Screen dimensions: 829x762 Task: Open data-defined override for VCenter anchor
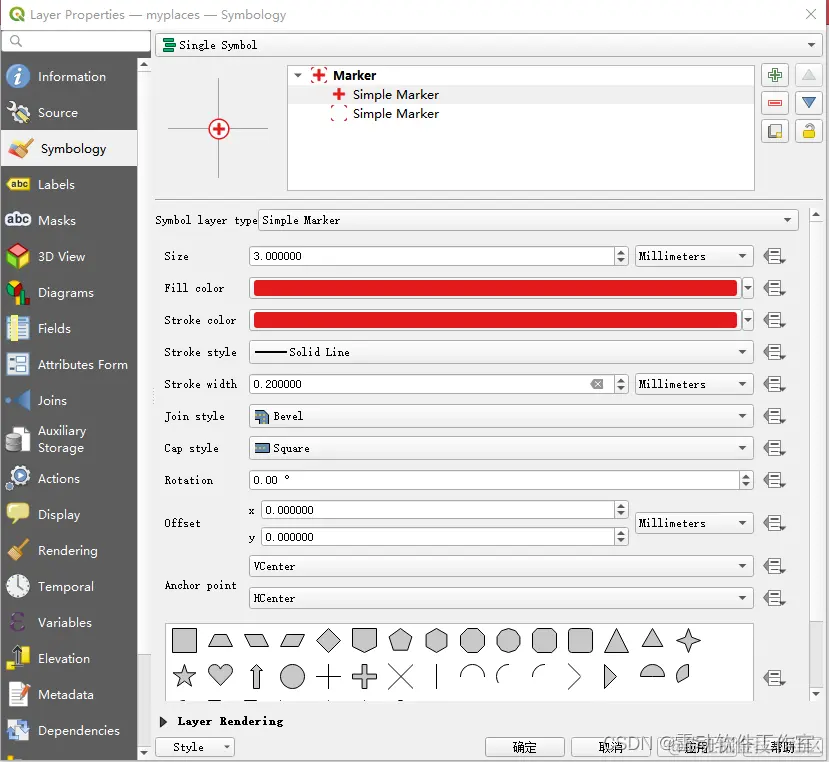pyautogui.click(x=775, y=566)
